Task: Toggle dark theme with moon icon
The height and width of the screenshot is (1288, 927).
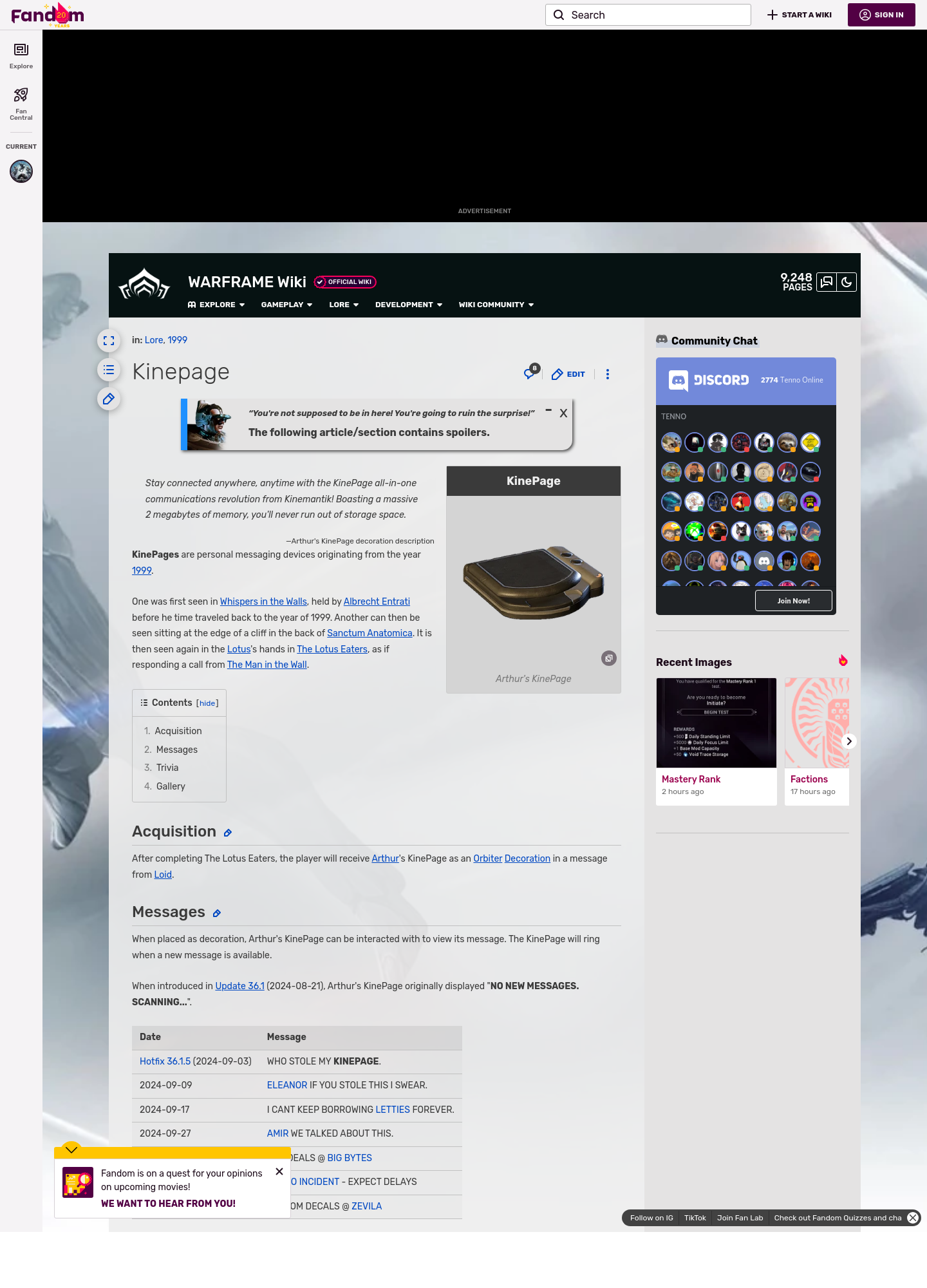Action: [847, 282]
